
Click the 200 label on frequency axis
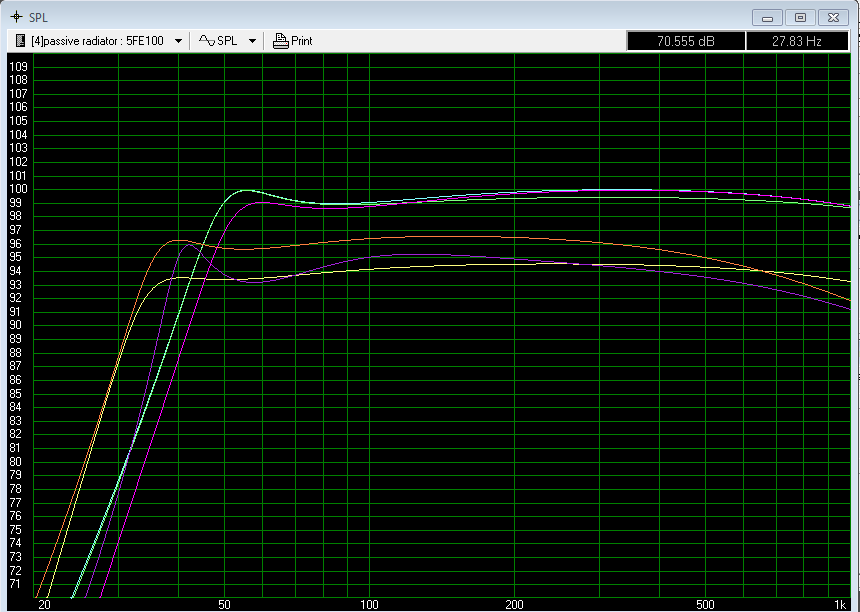tap(514, 605)
